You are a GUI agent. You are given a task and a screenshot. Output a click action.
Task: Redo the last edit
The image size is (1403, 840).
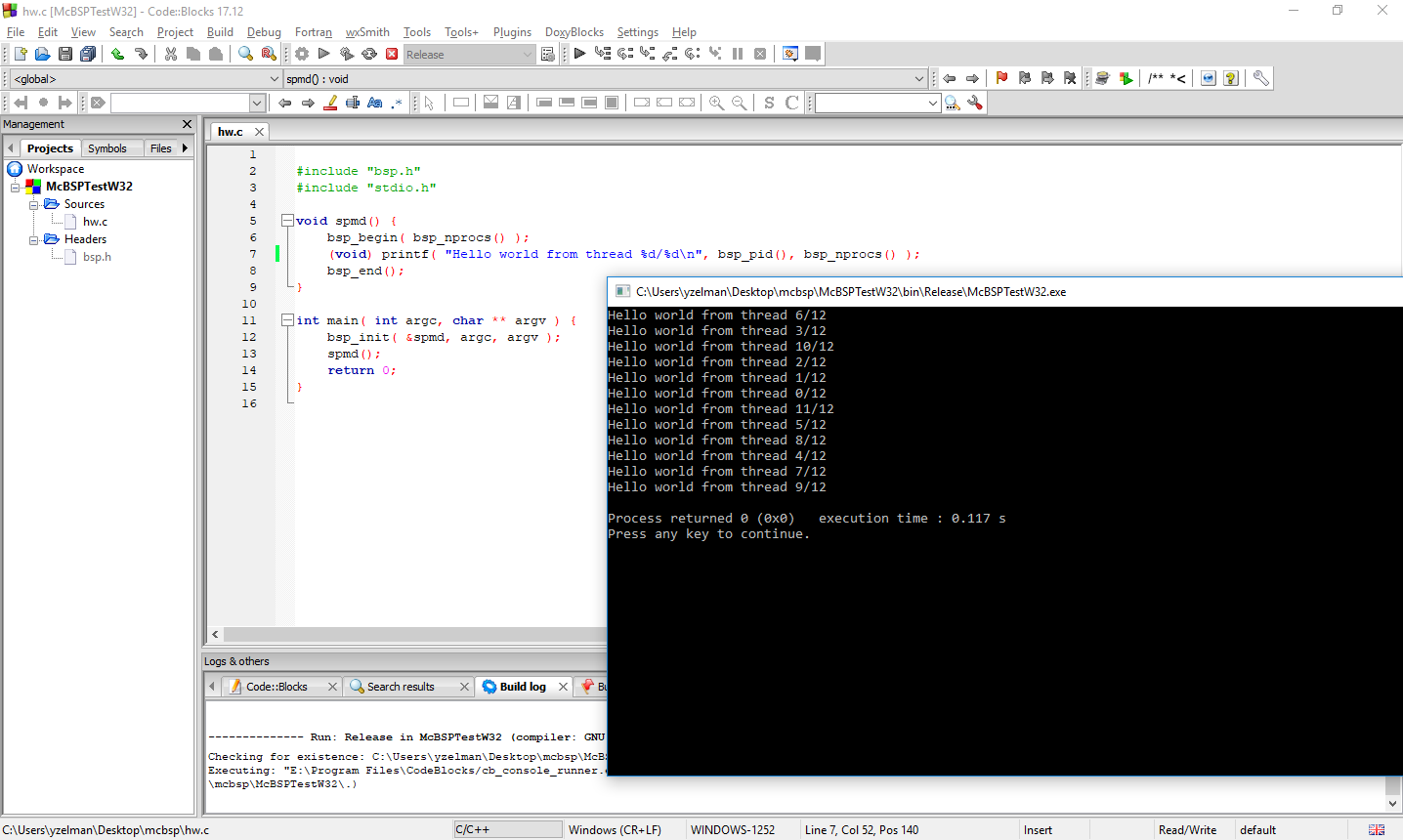[141, 54]
